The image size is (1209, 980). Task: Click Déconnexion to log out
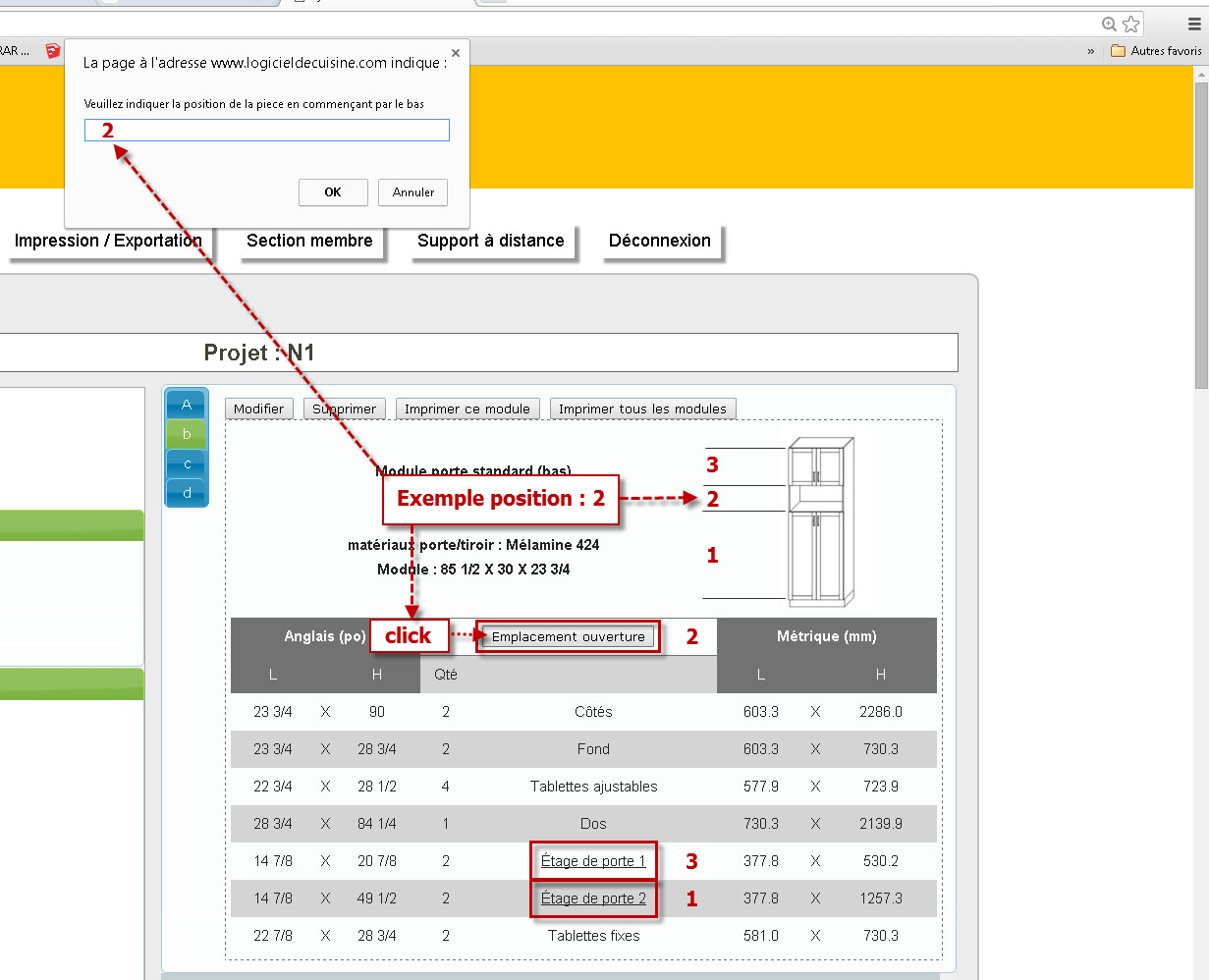[659, 241]
